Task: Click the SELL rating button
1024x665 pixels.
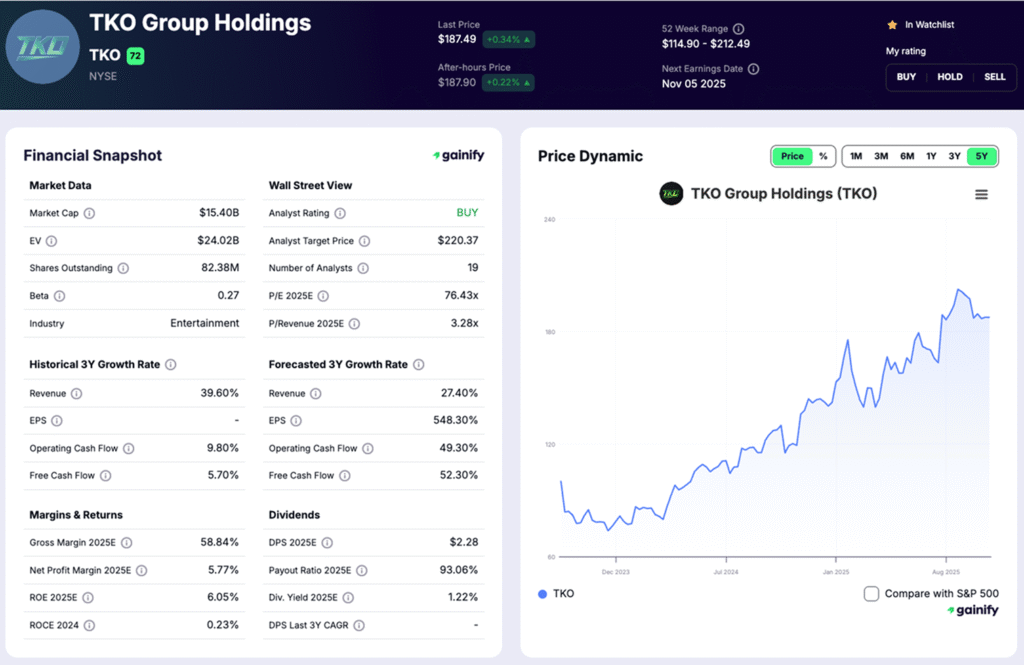Action: (x=995, y=77)
